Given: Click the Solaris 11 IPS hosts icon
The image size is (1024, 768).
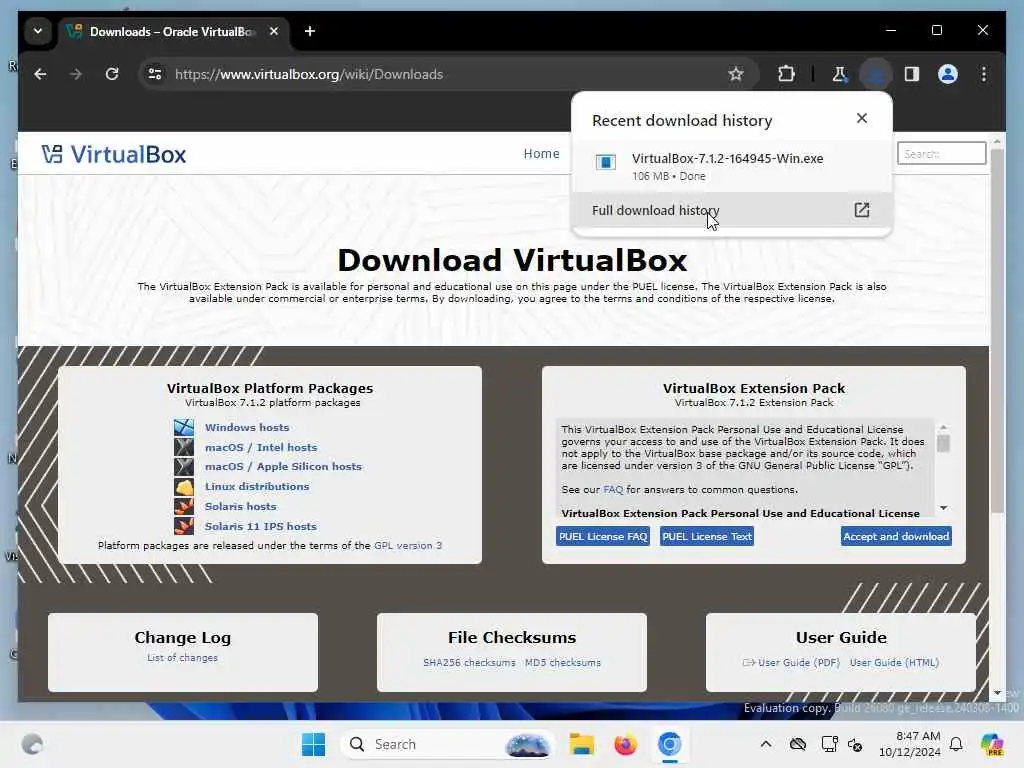Looking at the screenshot, I should 184,526.
